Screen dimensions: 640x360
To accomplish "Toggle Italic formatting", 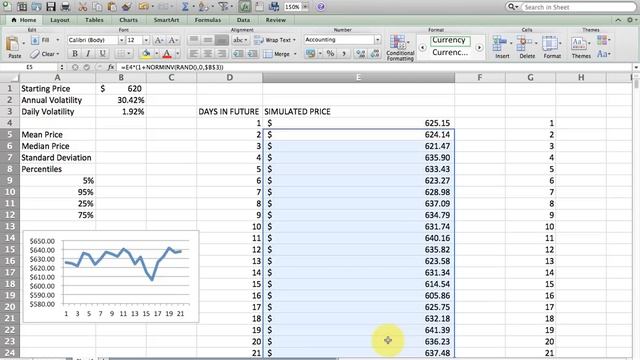I will pyautogui.click(x=88, y=53).
